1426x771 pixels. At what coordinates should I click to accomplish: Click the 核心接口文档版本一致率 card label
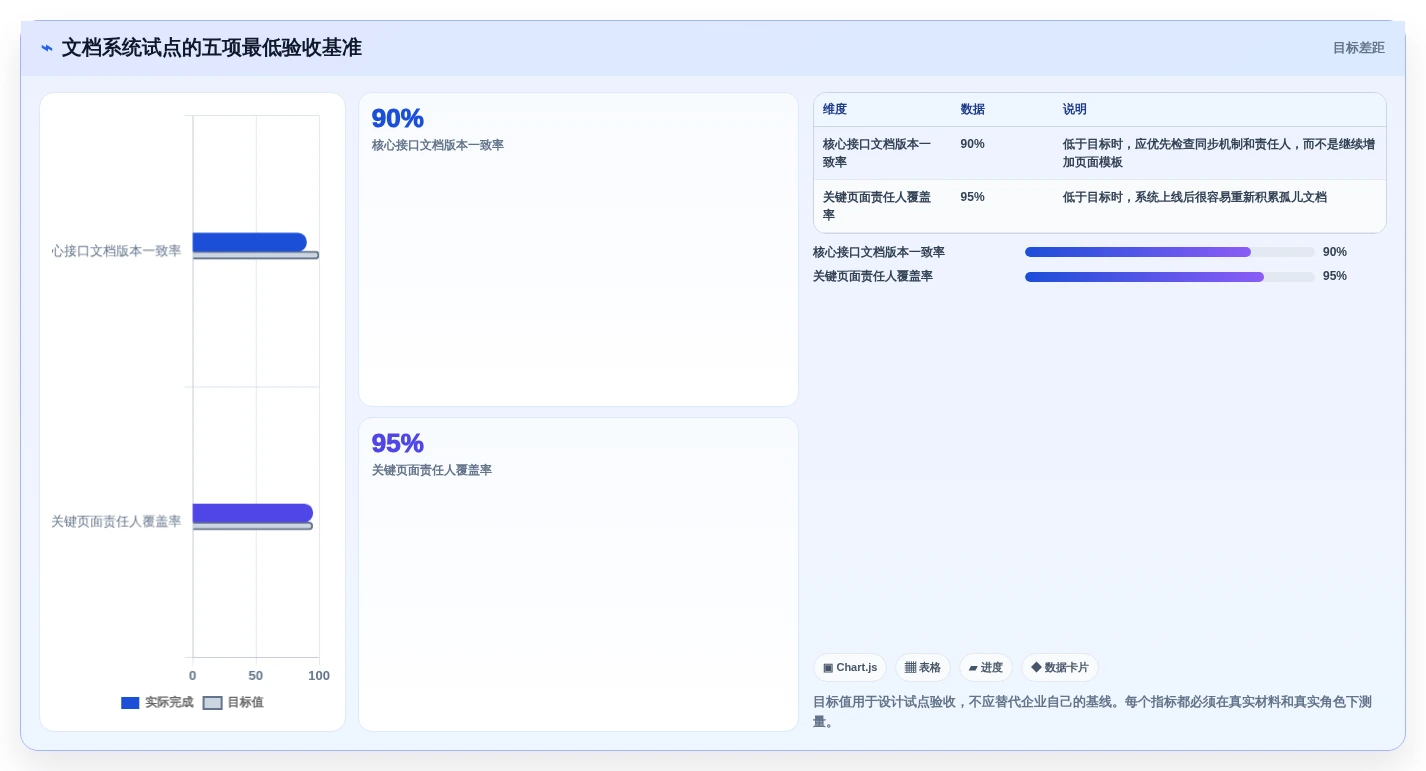pyautogui.click(x=438, y=146)
